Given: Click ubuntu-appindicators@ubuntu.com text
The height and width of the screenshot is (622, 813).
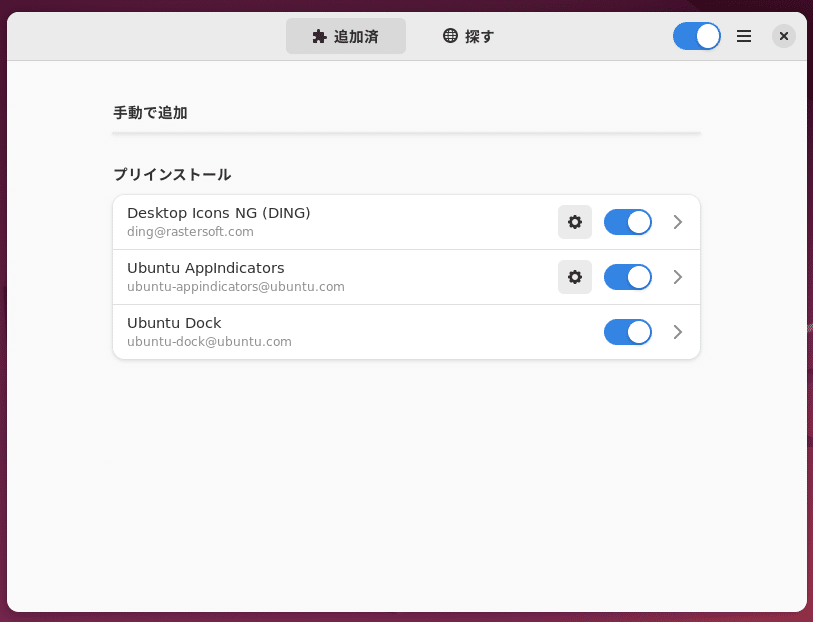Looking at the screenshot, I should [x=236, y=287].
